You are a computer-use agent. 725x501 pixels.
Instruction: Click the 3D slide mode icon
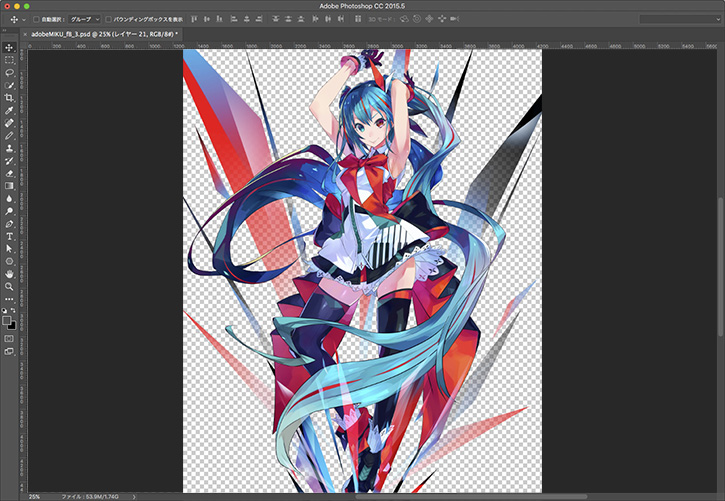click(442, 19)
